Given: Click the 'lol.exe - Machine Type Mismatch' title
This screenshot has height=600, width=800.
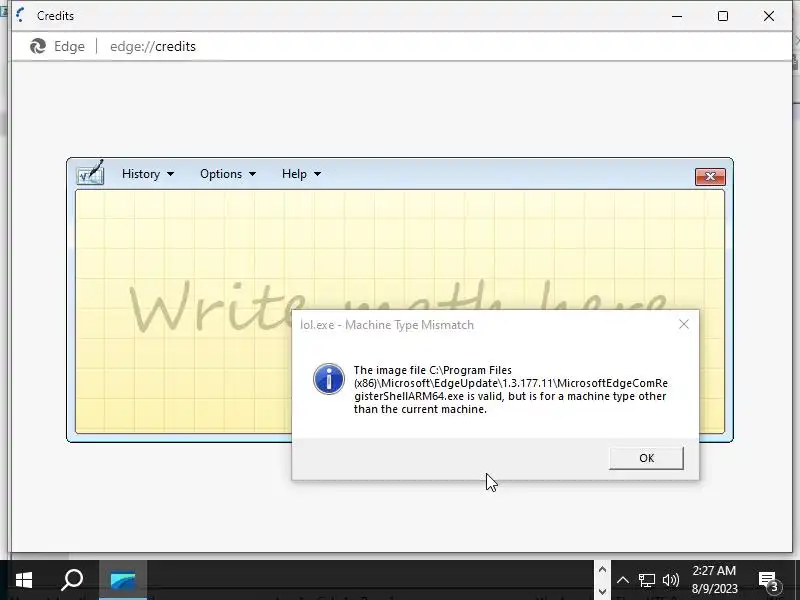Looking at the screenshot, I should tap(387, 325).
